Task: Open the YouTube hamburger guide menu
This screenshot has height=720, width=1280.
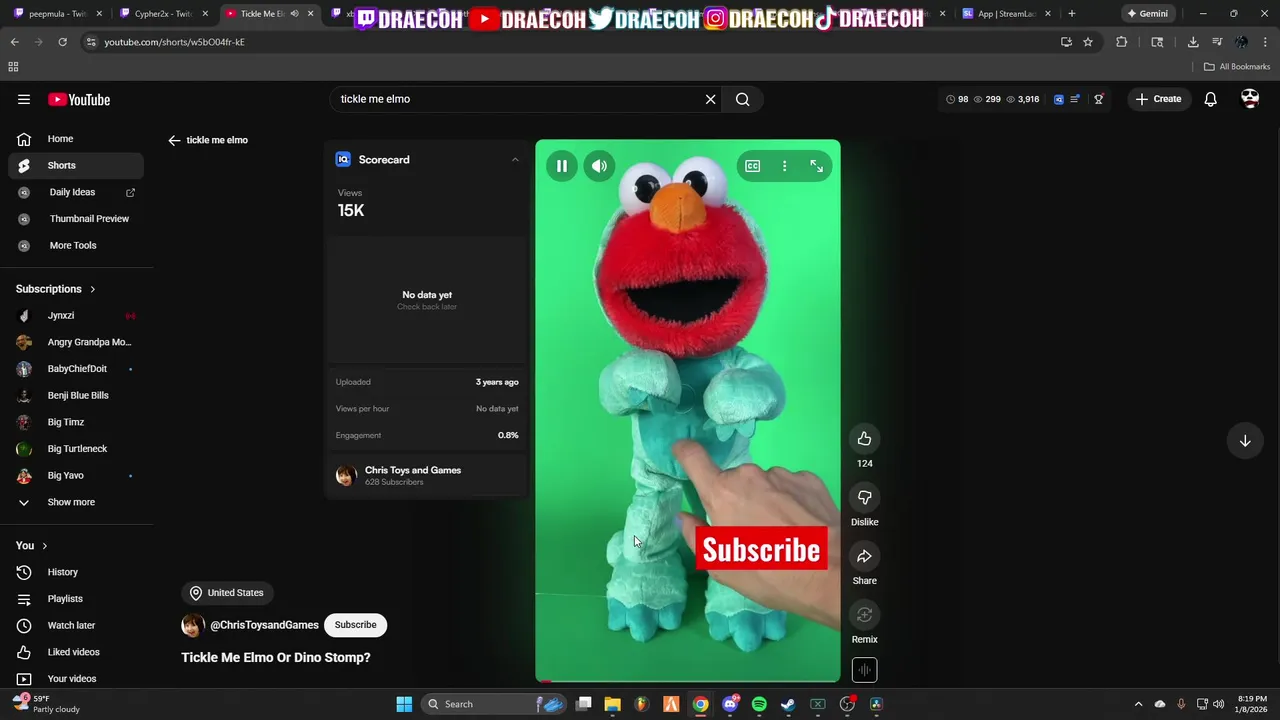Action: pos(24,99)
